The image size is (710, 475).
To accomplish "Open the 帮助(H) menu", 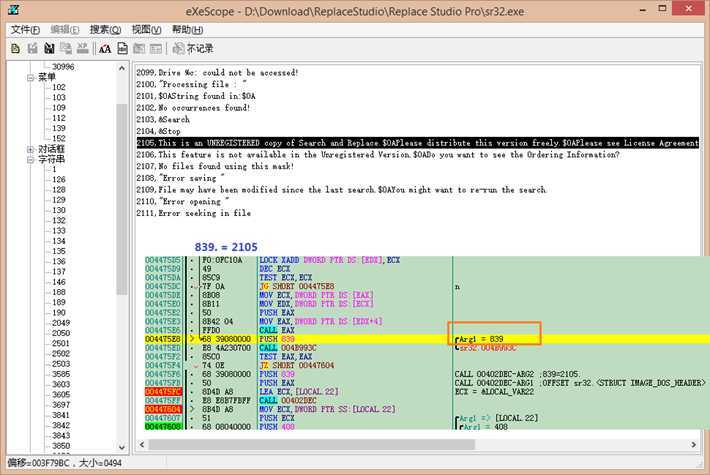I will click(187, 30).
